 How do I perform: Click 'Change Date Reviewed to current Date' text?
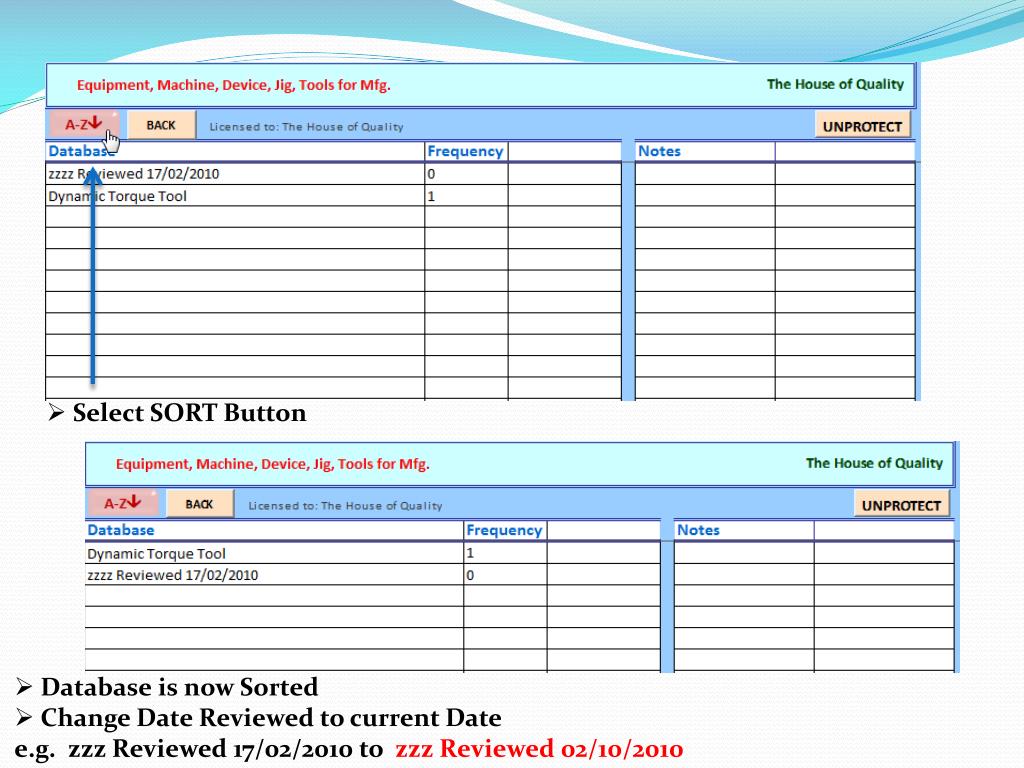pyautogui.click(x=271, y=718)
